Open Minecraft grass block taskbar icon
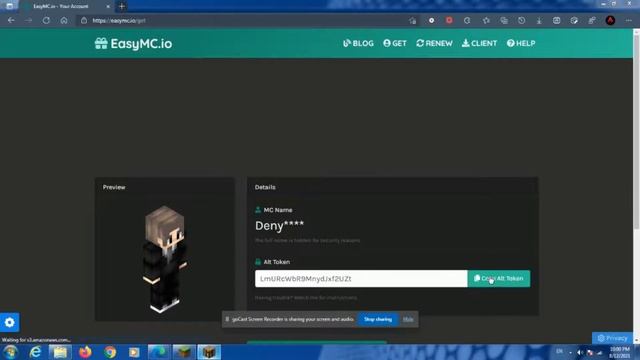The height and width of the screenshot is (360, 640). point(184,352)
